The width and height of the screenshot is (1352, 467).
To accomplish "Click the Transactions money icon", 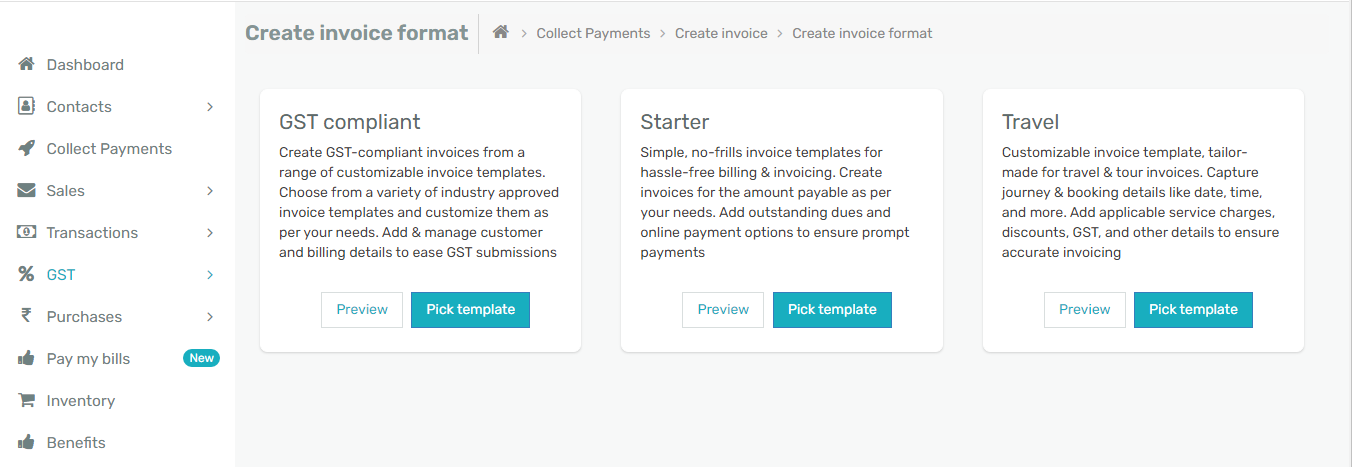I will 27,233.
